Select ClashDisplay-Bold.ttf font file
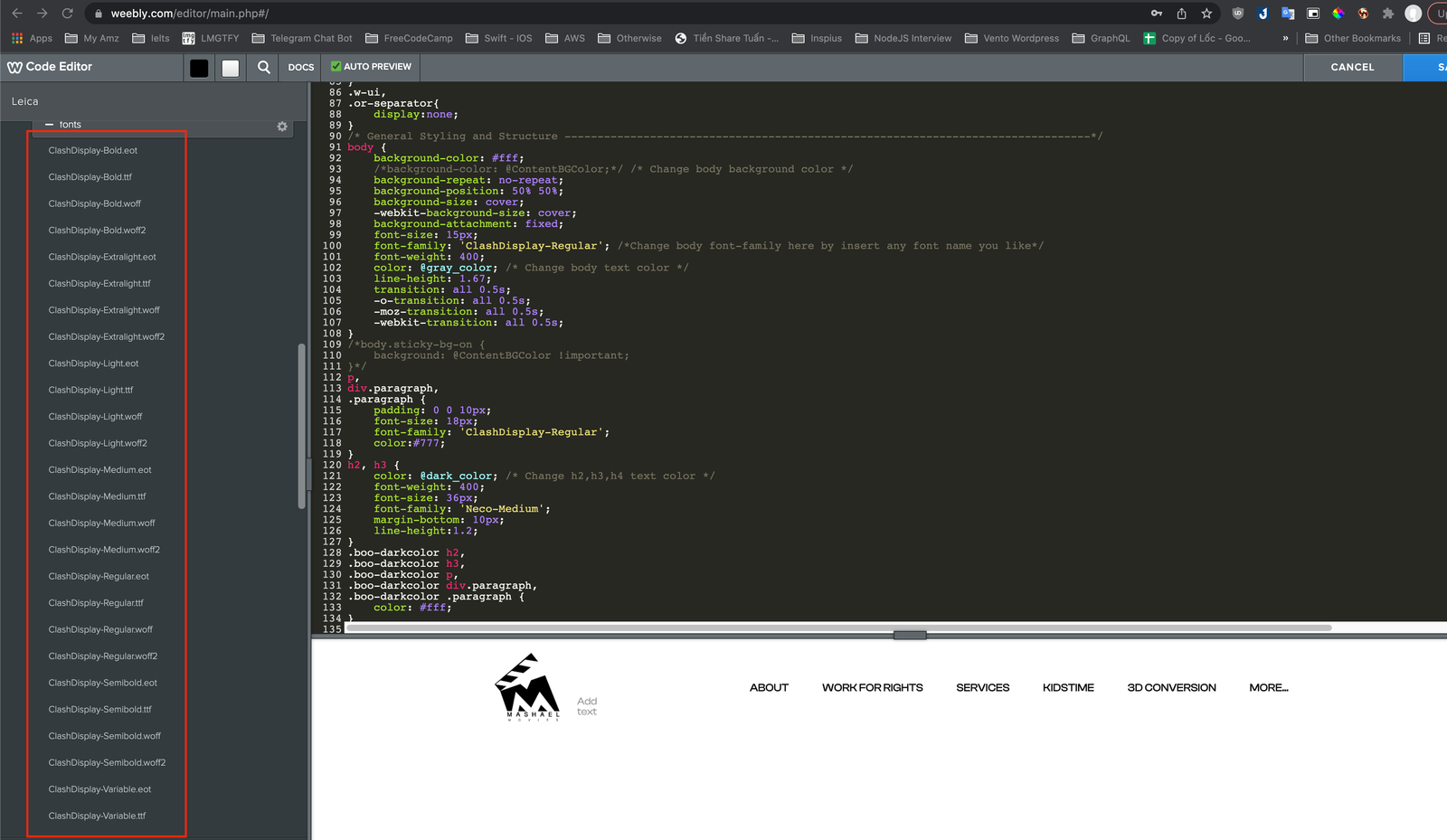Screen dimensions: 1447x840 (90, 176)
